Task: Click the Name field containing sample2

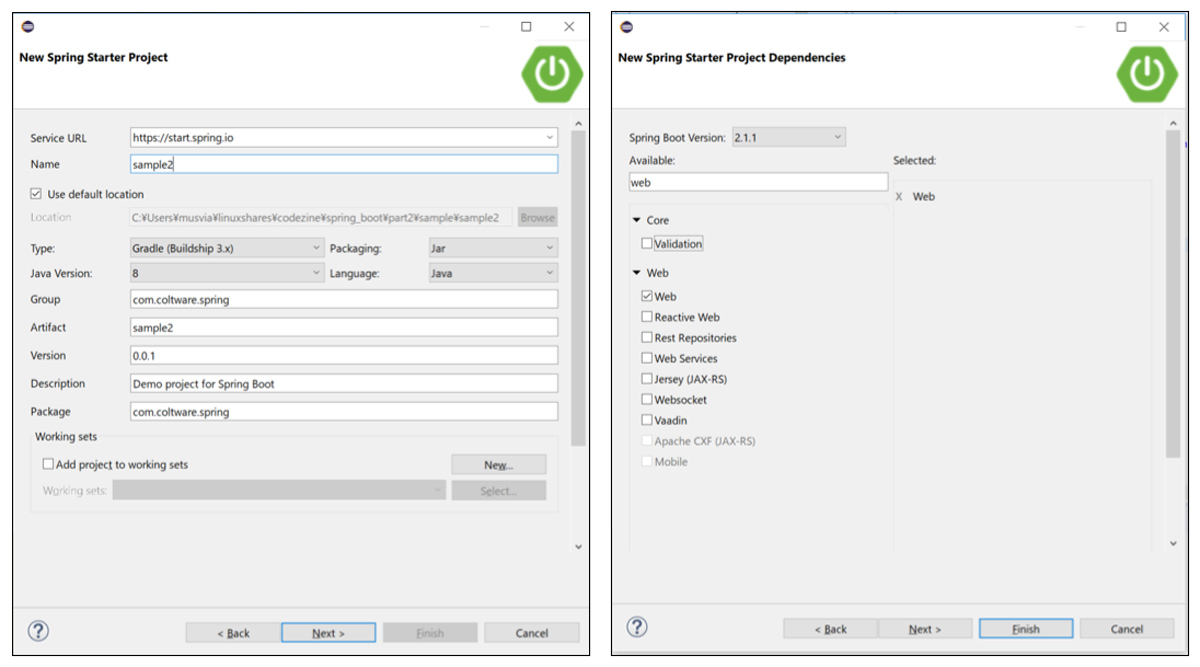Action: pyautogui.click(x=344, y=164)
